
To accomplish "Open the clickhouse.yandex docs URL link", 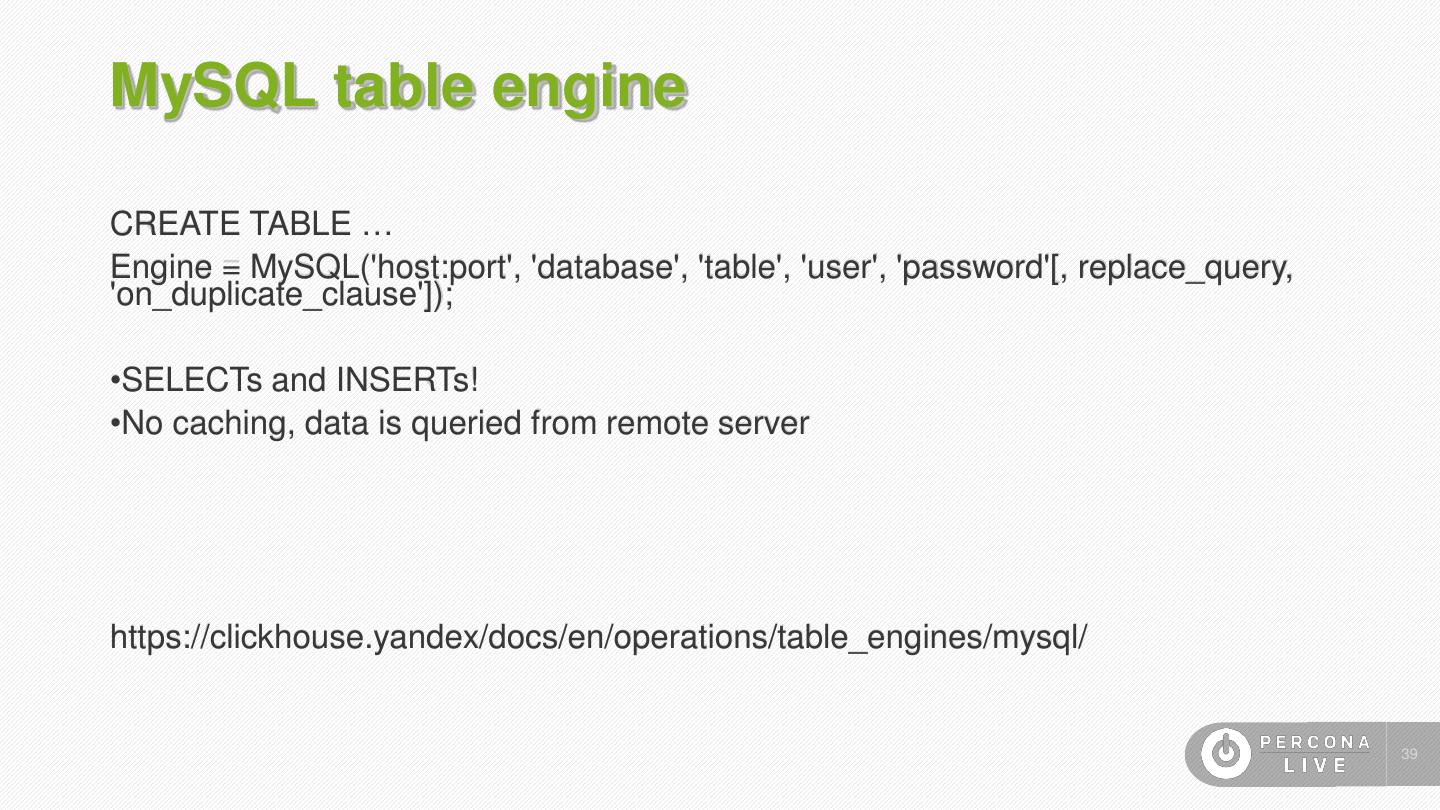I will pyautogui.click(x=598, y=637).
